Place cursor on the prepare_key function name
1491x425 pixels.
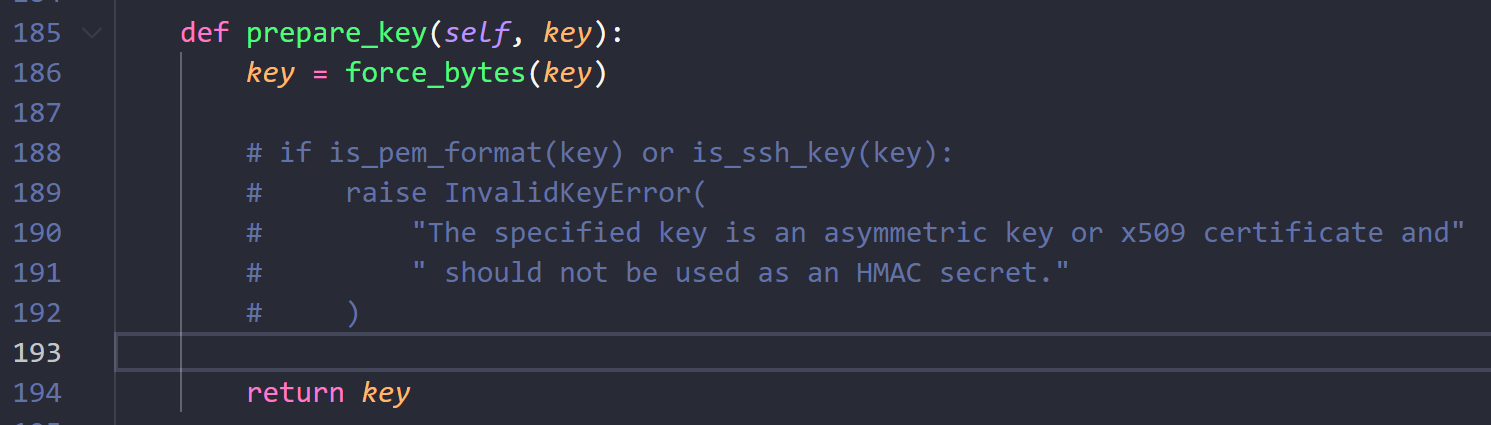337,34
